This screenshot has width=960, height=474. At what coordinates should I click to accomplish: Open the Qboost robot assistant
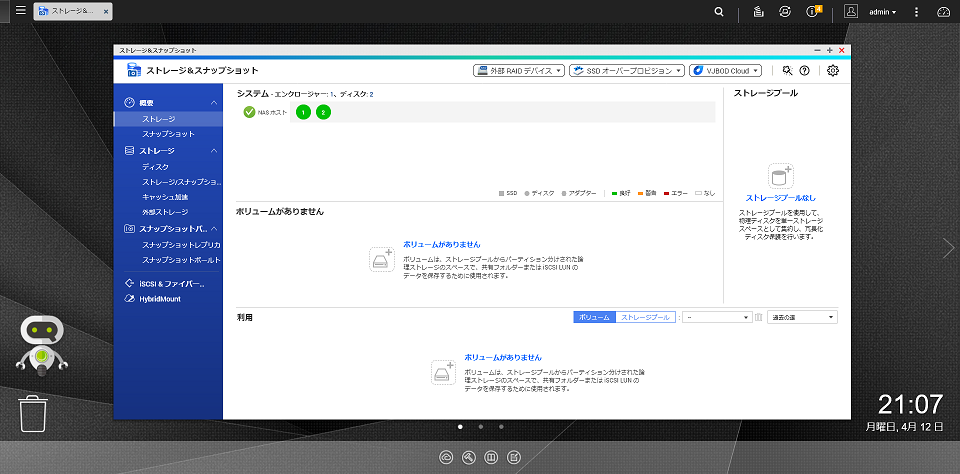[41, 345]
